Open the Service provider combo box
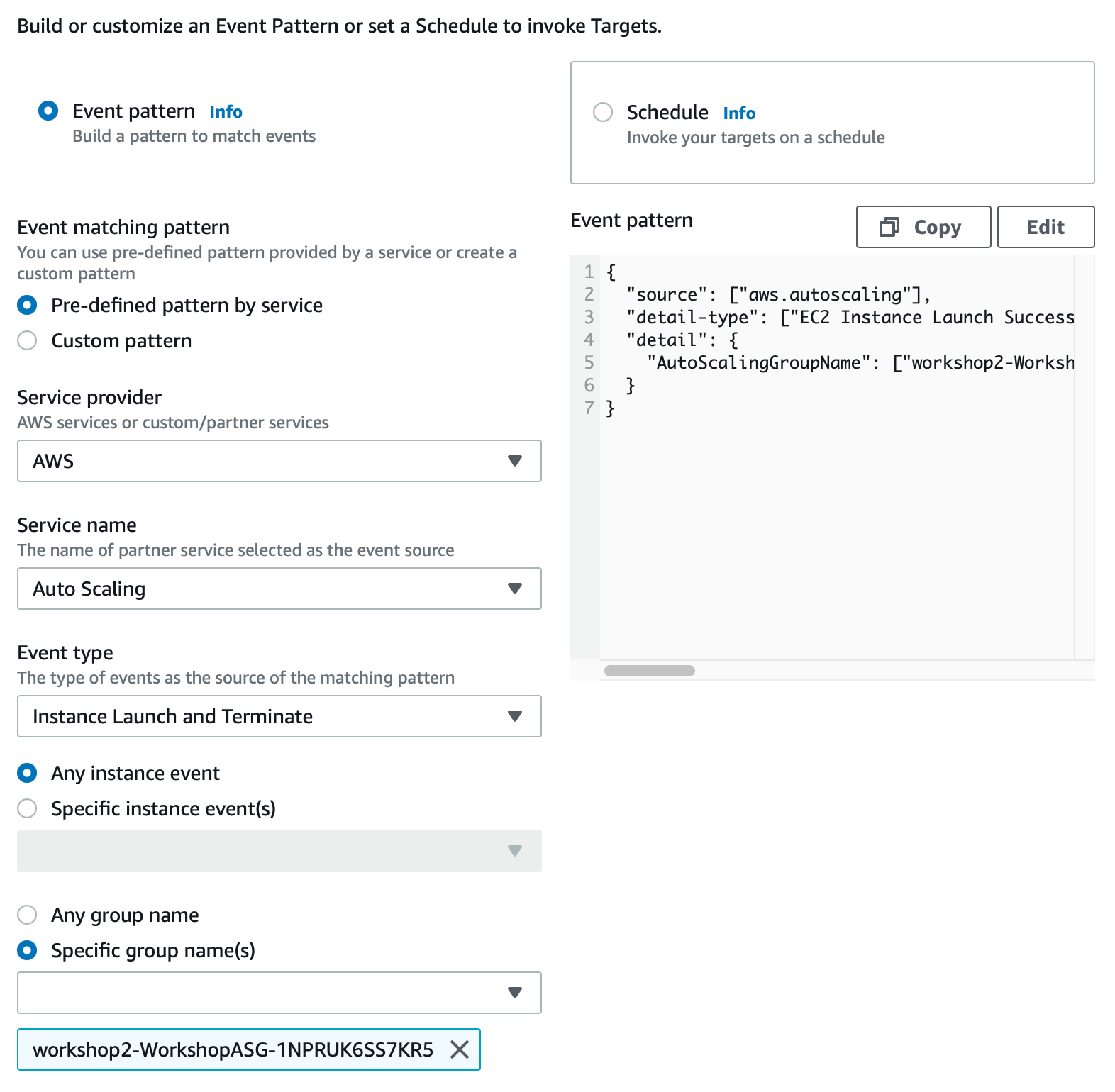Viewport: 1115px width, 1092px height. pyautogui.click(x=279, y=461)
